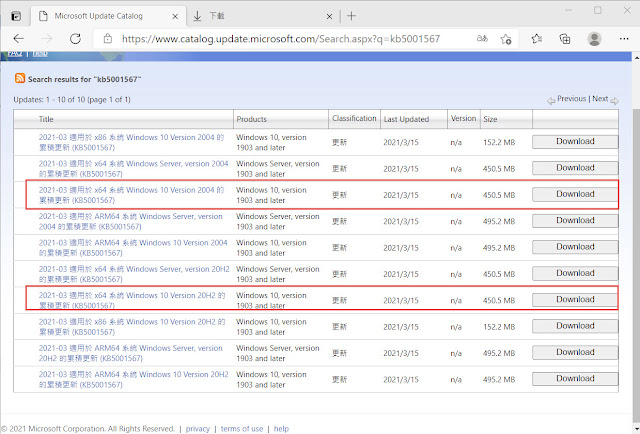The width and height of the screenshot is (640, 434).
Task: Open x64 Windows Server version 20H2 title link
Action: tap(134, 274)
